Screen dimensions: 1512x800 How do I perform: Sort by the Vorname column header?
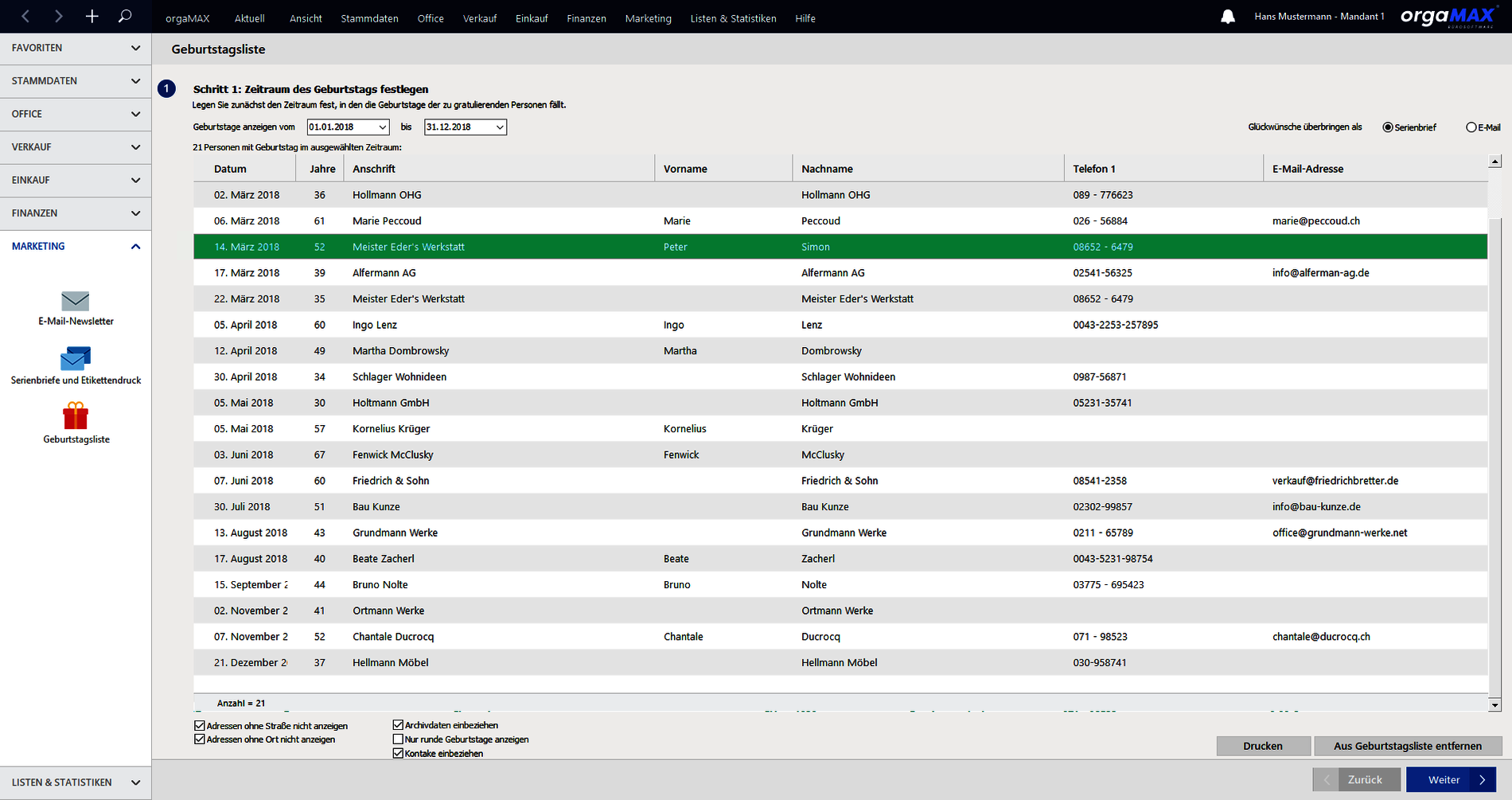pyautogui.click(x=724, y=169)
